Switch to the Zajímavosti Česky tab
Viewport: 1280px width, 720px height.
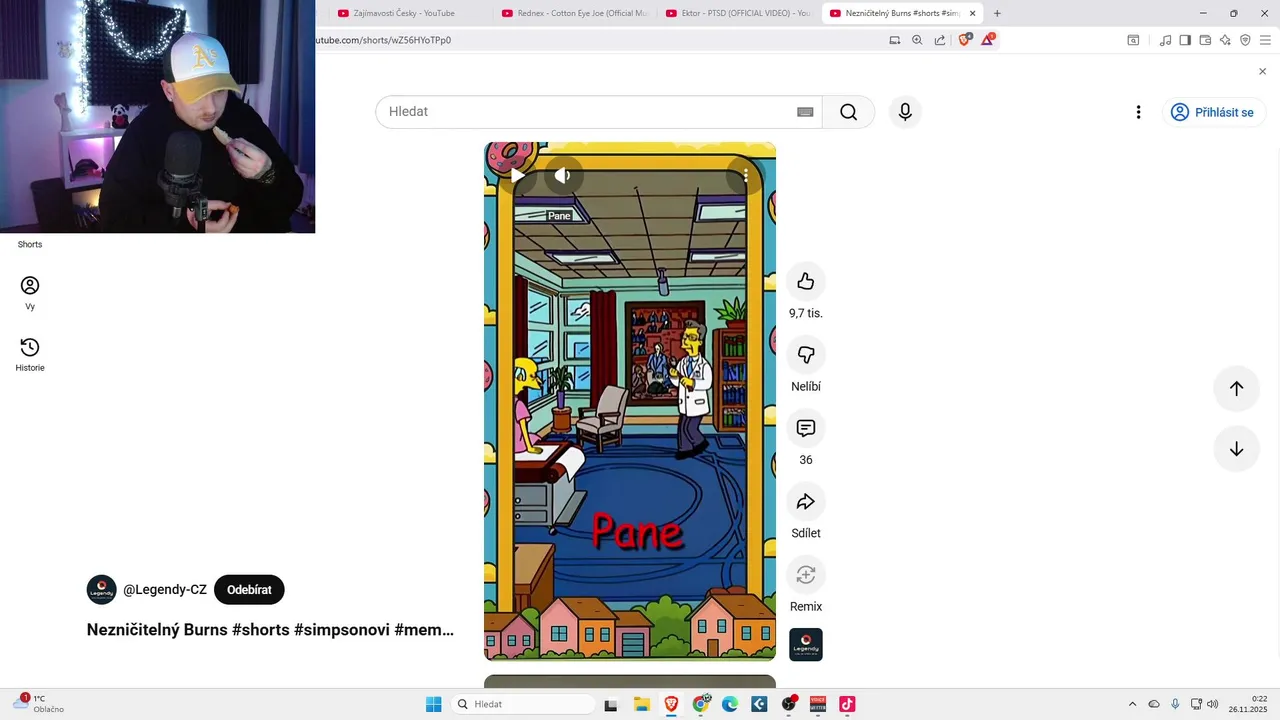[x=405, y=13]
